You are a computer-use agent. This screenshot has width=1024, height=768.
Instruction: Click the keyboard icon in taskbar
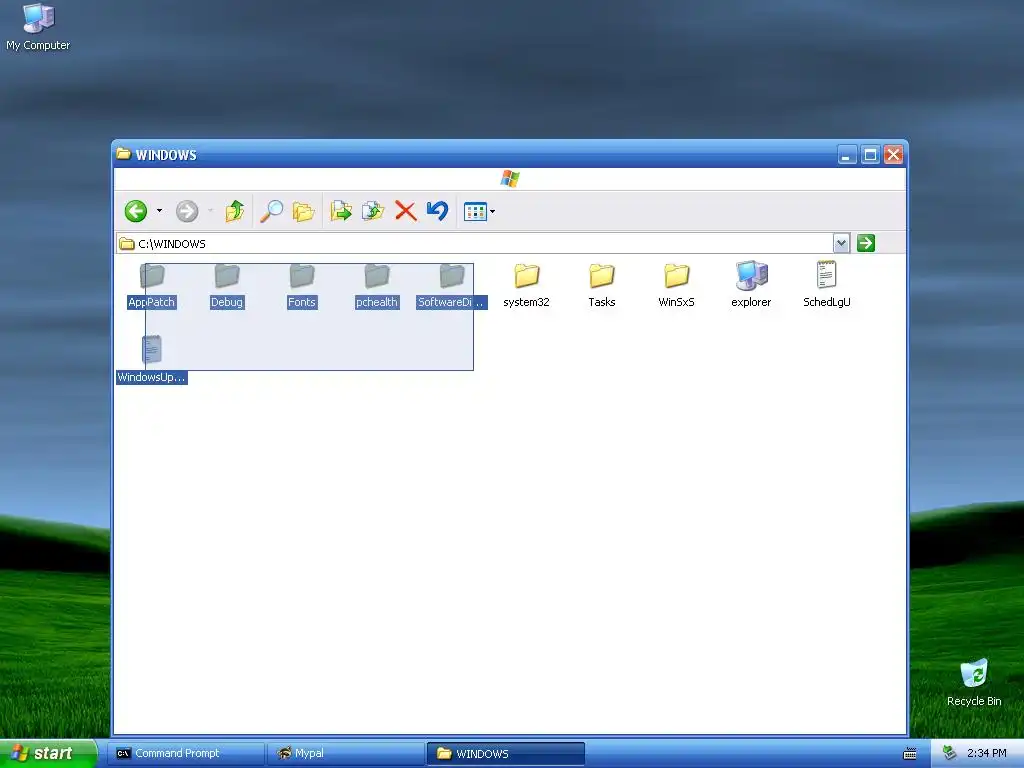(x=910, y=754)
